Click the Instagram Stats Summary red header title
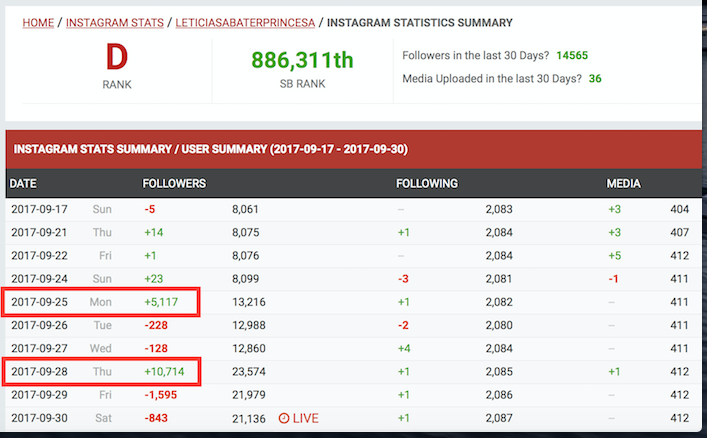707x438 pixels. [211, 149]
